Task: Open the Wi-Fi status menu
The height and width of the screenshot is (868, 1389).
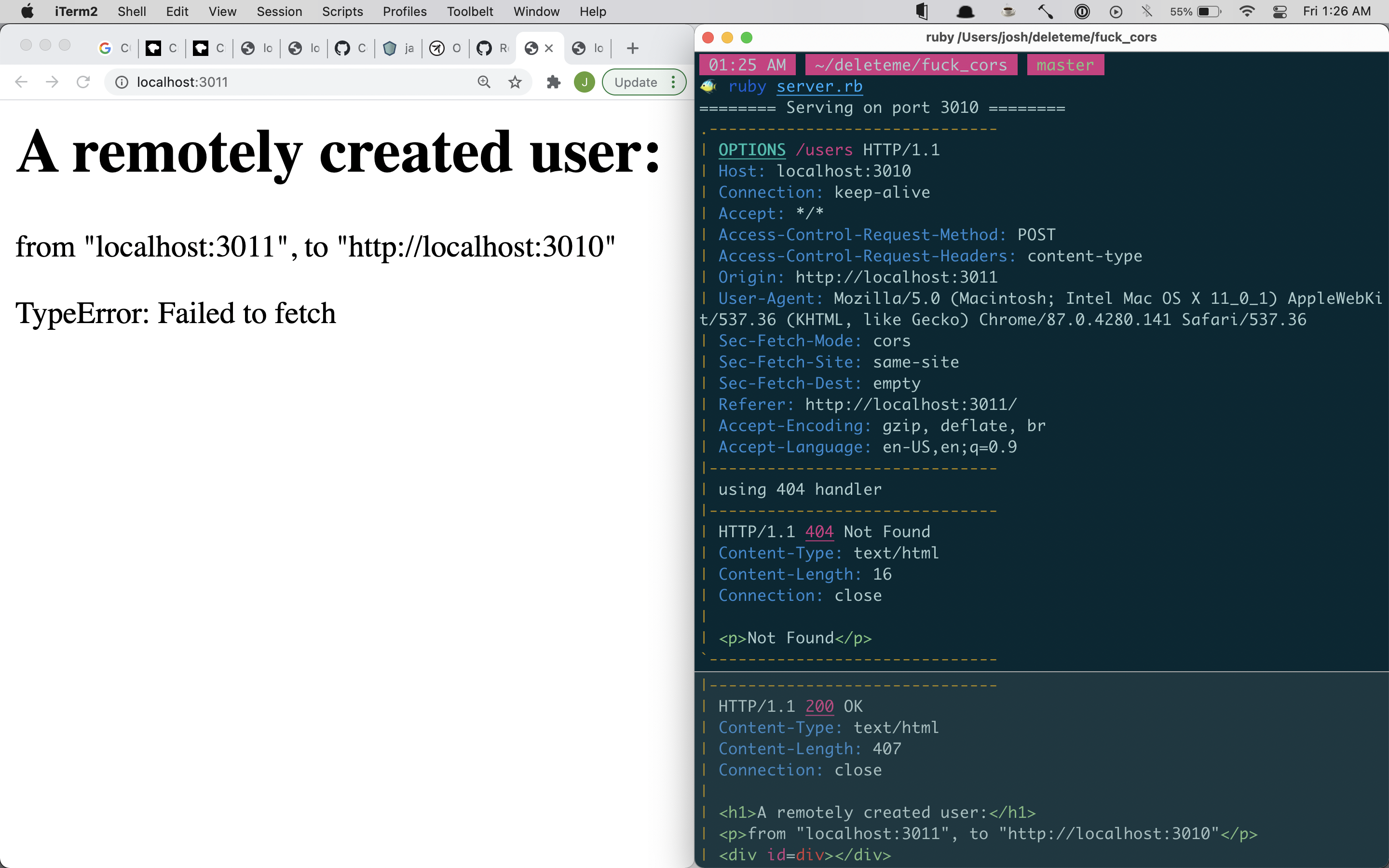Action: click(1247, 12)
